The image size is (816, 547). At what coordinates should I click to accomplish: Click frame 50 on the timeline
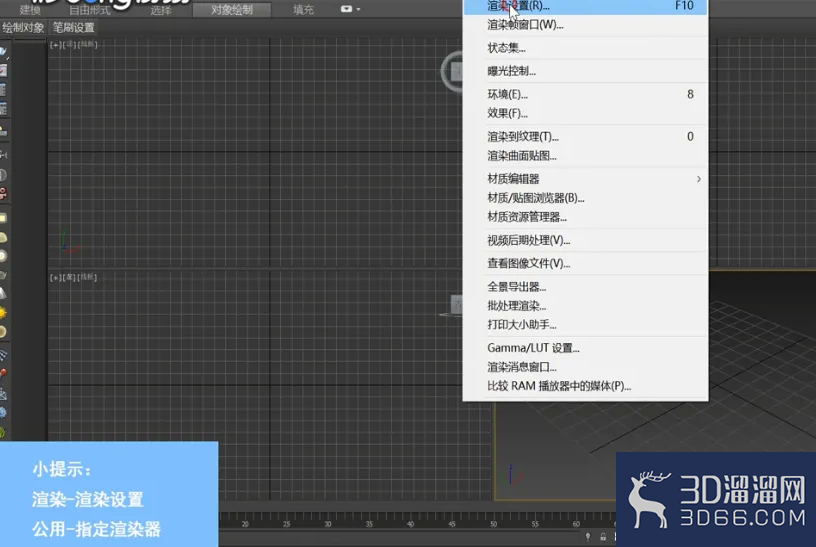pyautogui.click(x=493, y=524)
